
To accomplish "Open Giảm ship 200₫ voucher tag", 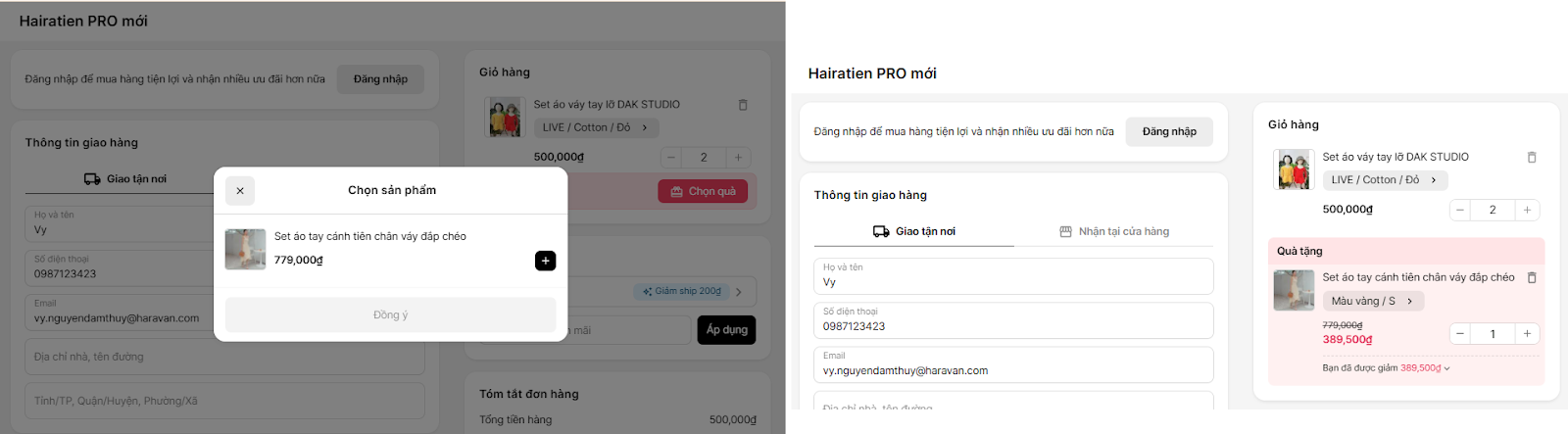I will [682, 291].
